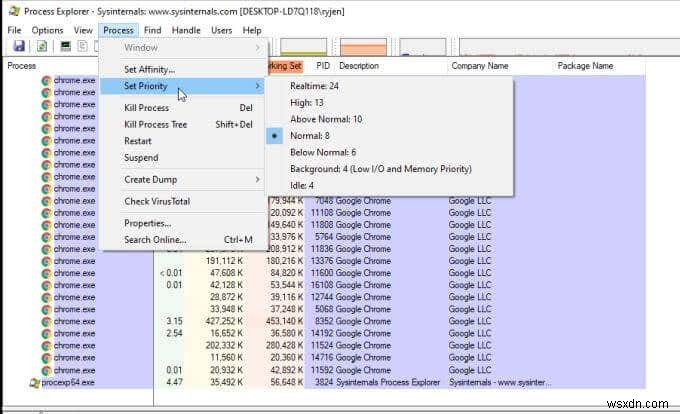Screen dimensions: 680x414
Task: Click the Save toolbar icon
Action: pyautogui.click(x=19, y=46)
